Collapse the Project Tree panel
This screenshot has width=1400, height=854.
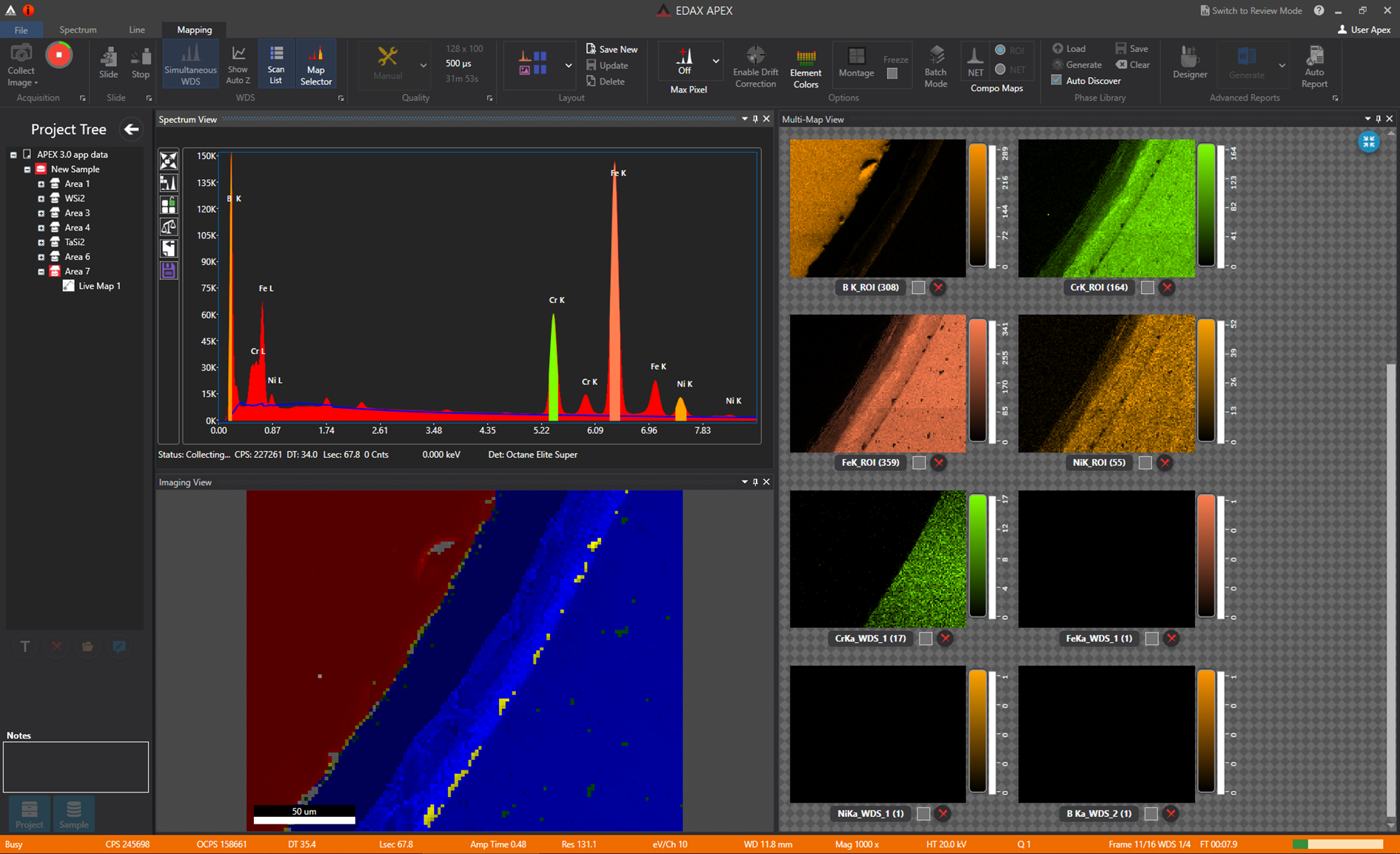click(x=131, y=129)
